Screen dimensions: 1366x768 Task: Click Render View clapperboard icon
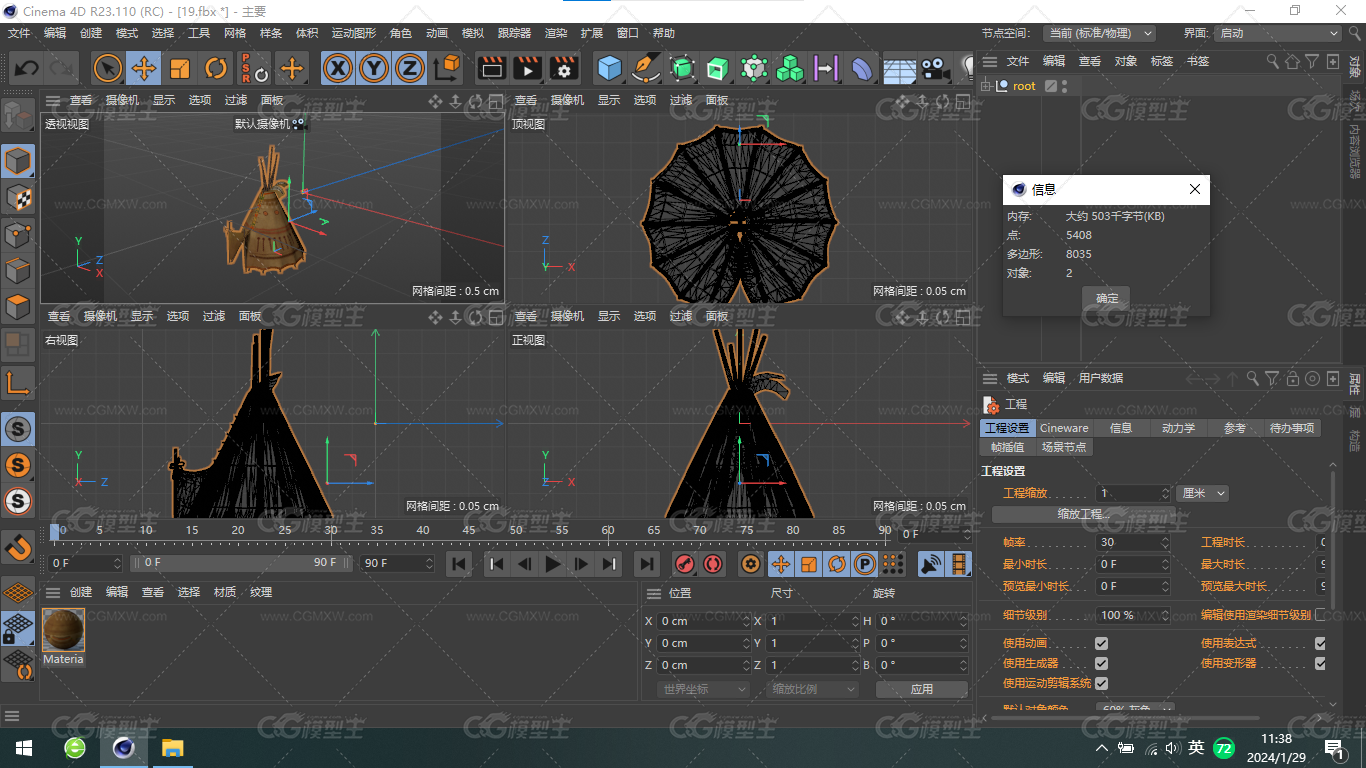491,68
